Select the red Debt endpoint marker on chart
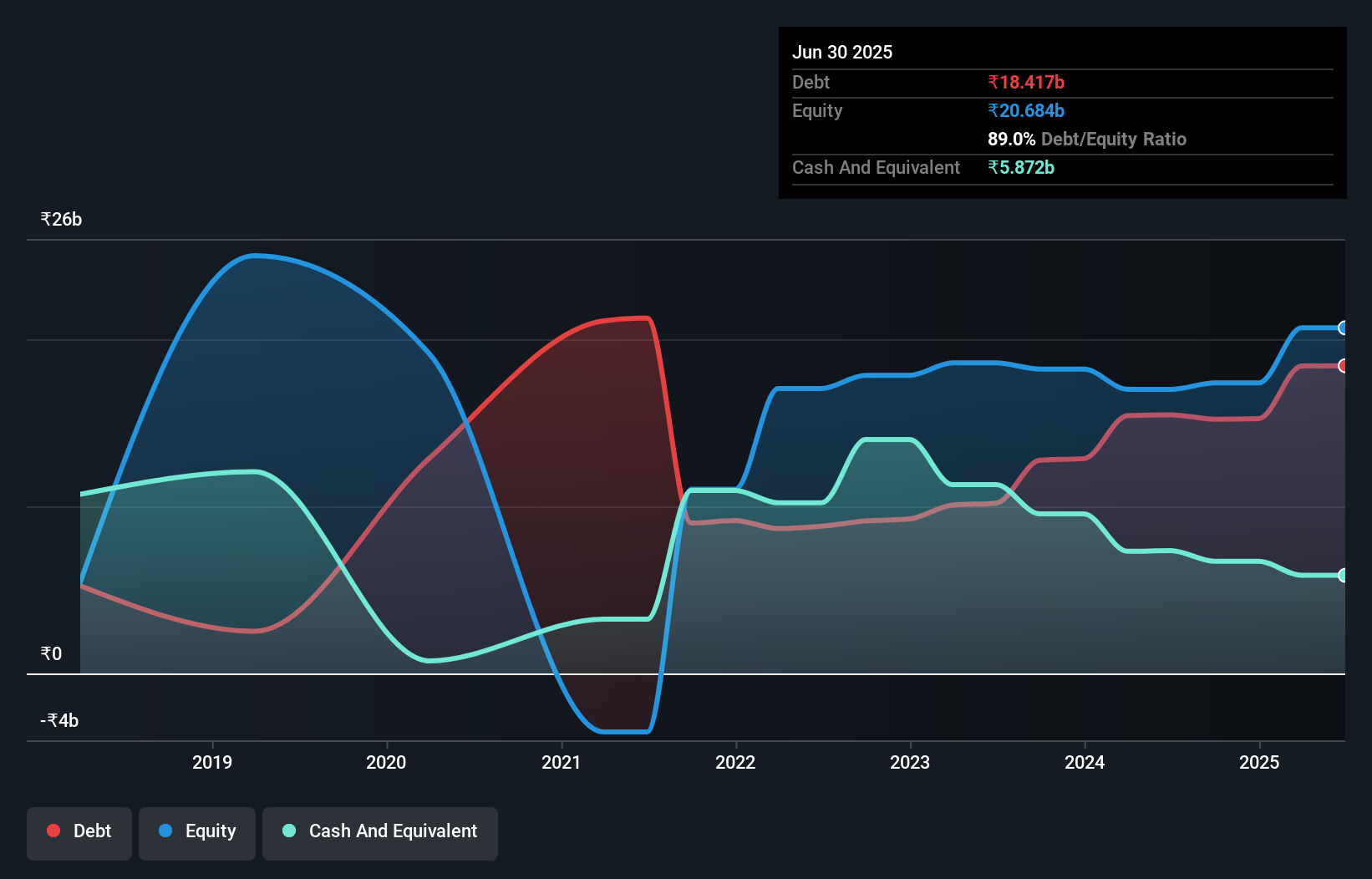This screenshot has width=1372, height=879. pos(1343,365)
